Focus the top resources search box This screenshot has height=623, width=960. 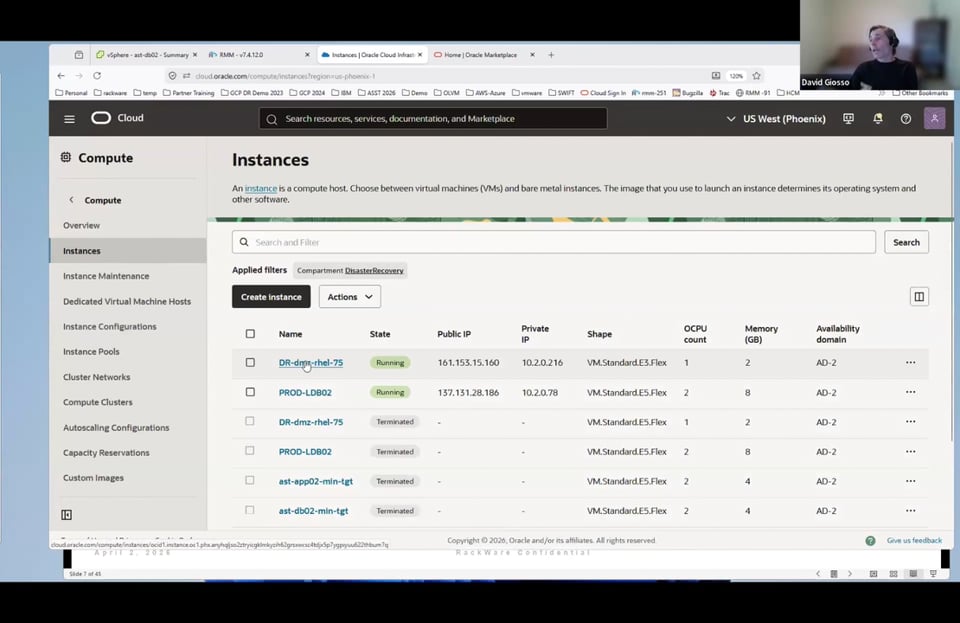pyautogui.click(x=433, y=119)
